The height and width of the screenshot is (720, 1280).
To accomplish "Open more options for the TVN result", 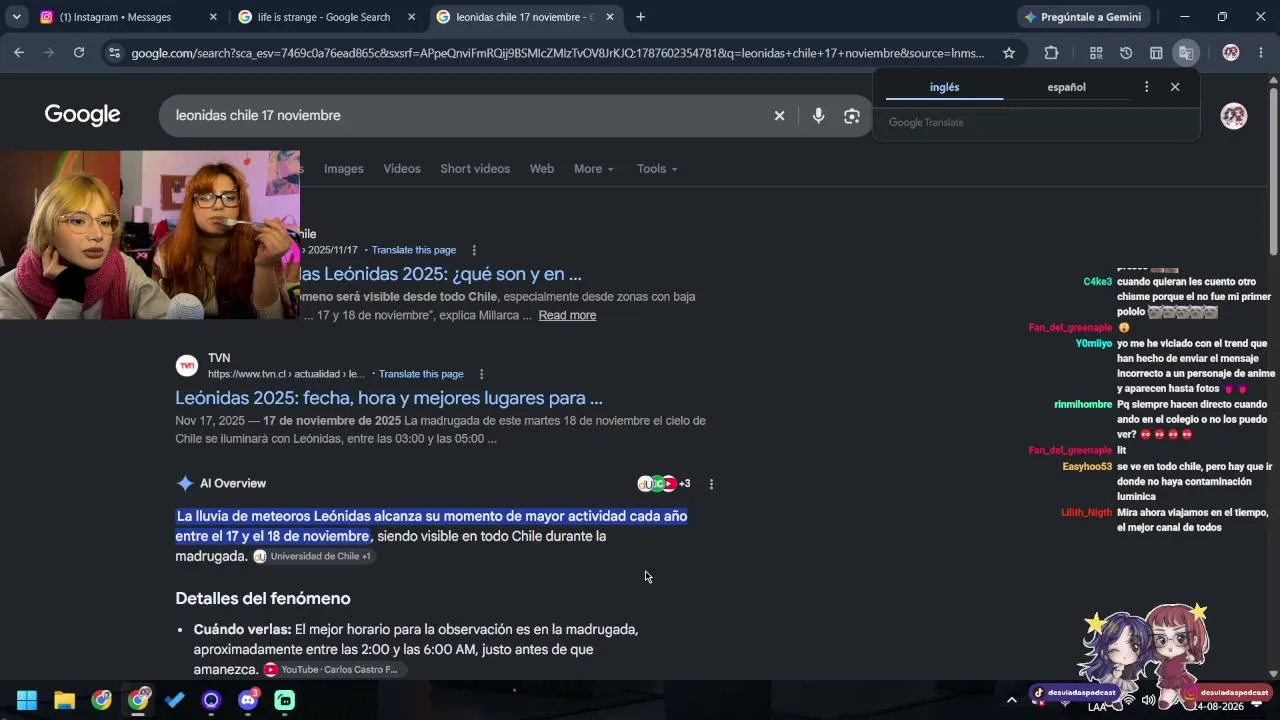I will pos(481,374).
